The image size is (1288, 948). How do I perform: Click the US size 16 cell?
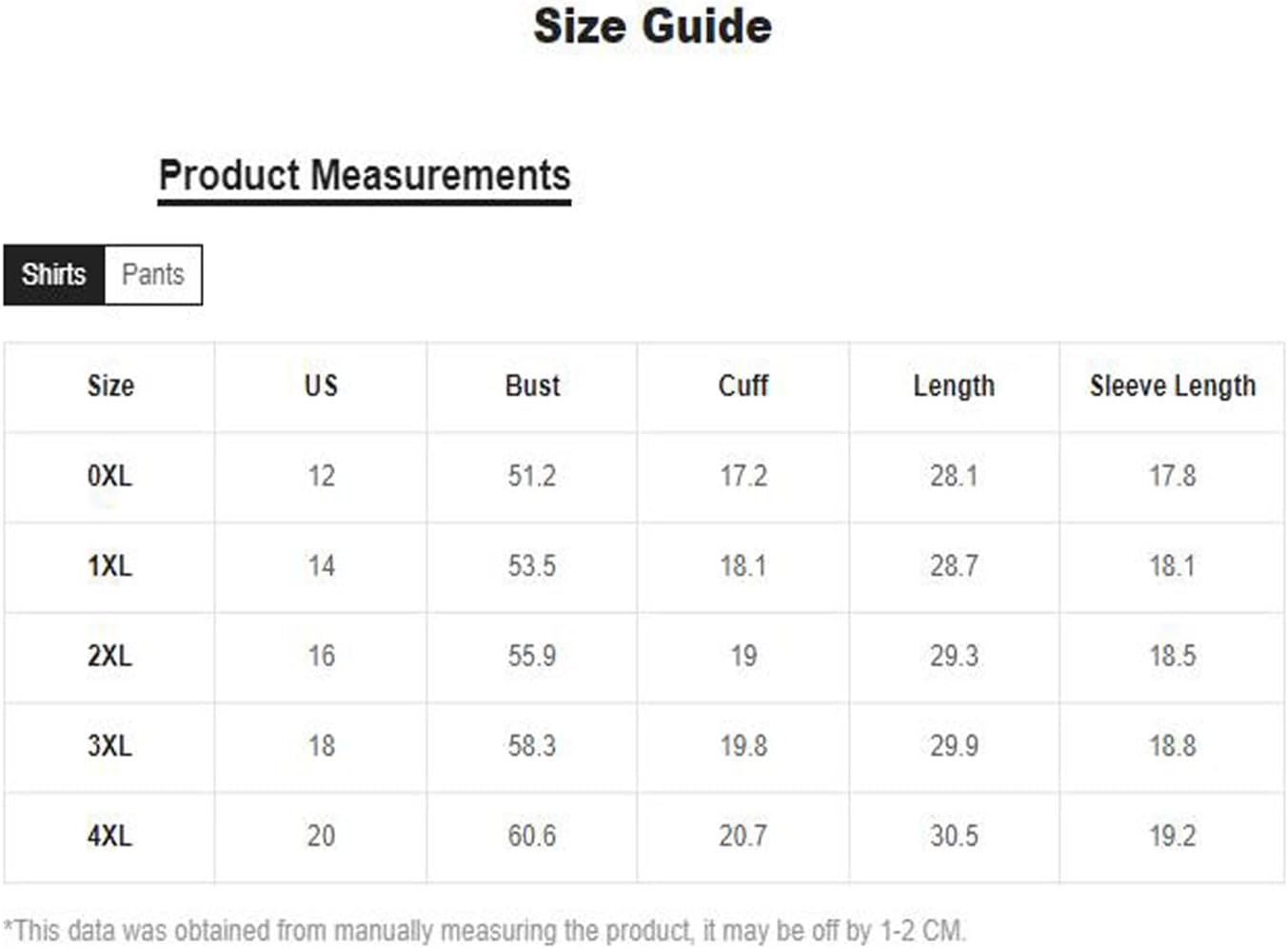click(321, 656)
